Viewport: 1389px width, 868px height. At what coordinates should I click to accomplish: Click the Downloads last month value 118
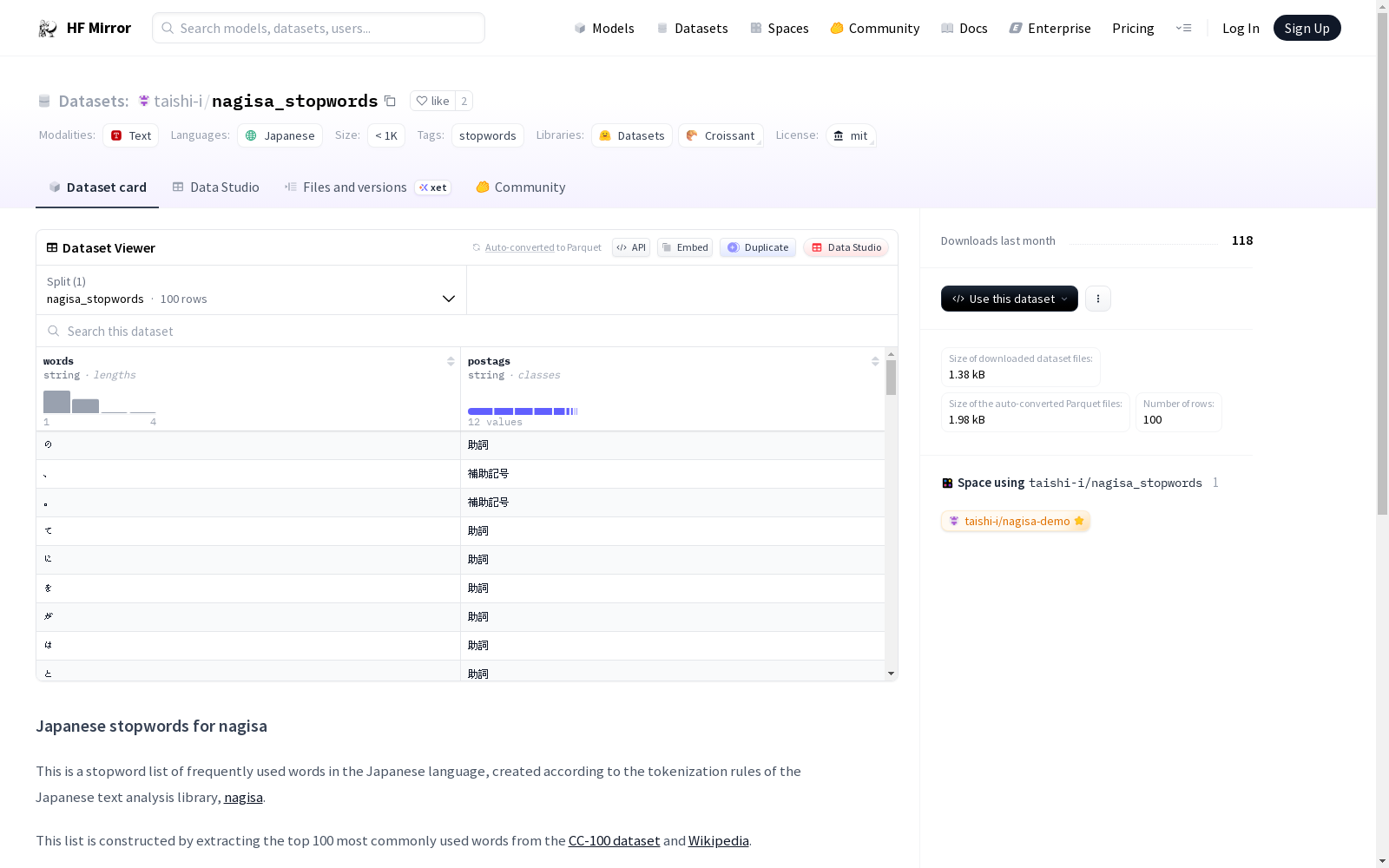pyautogui.click(x=1242, y=240)
